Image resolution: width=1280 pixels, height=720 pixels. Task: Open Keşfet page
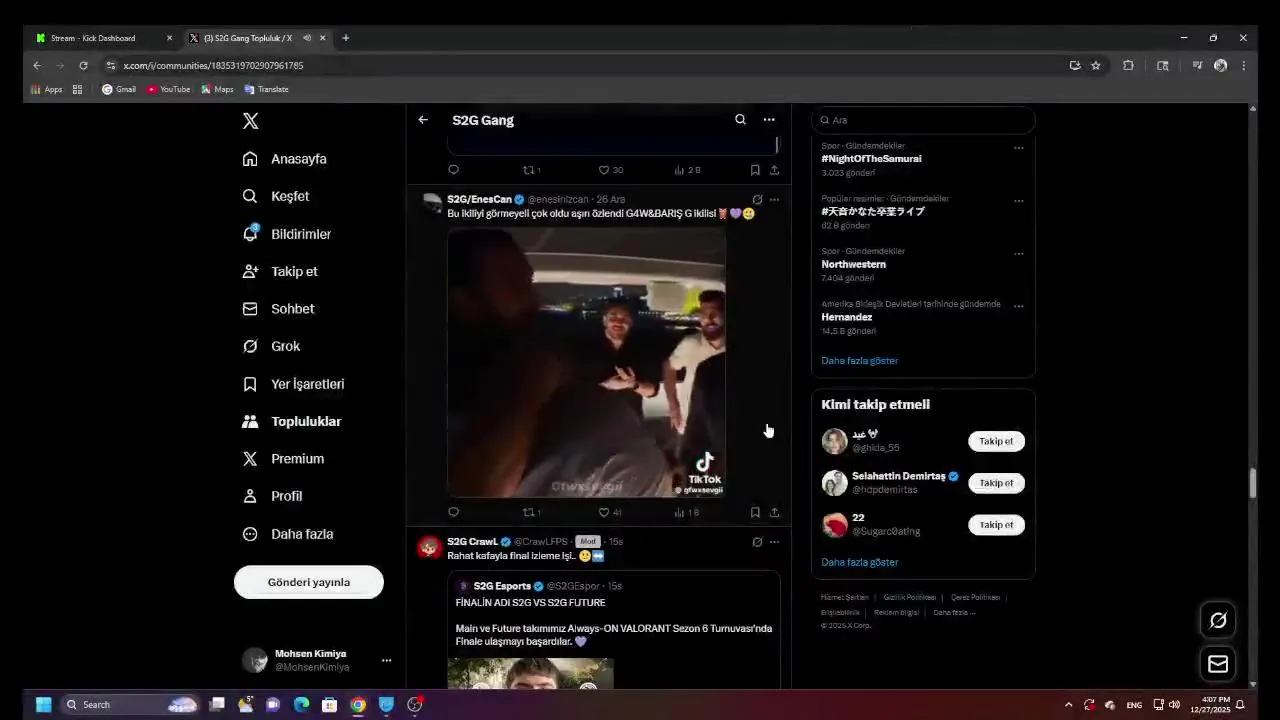276,196
